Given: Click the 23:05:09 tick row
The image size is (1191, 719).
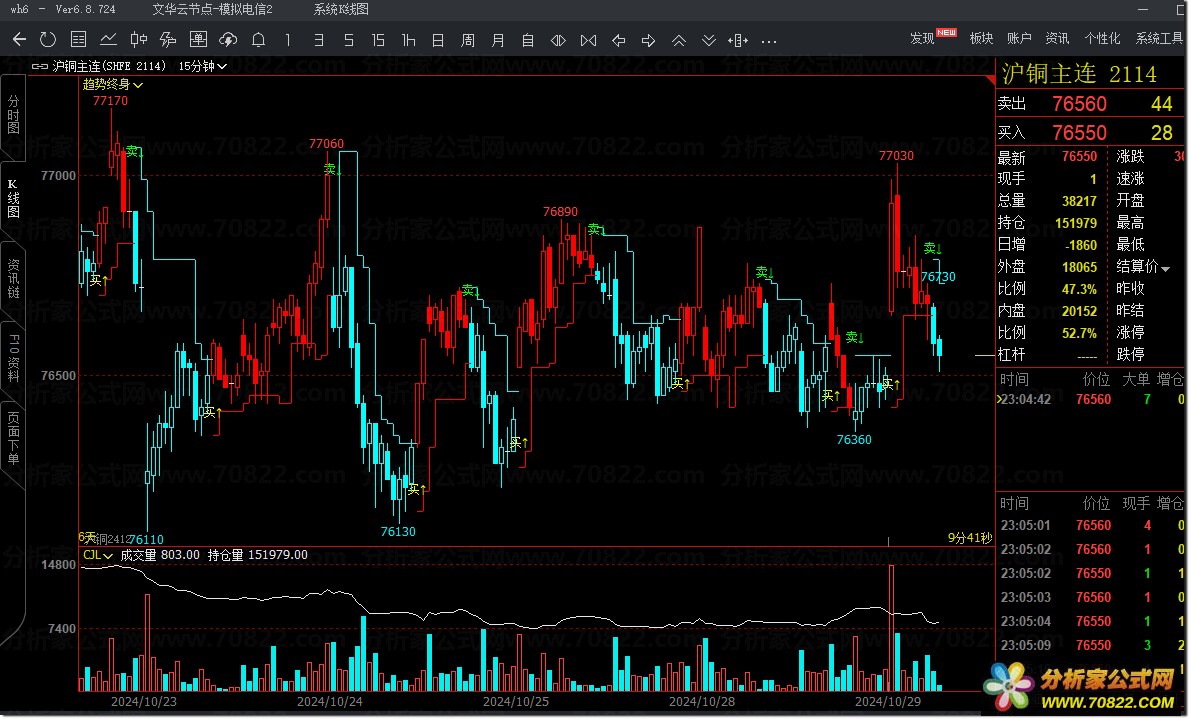Looking at the screenshot, I should point(1091,645).
